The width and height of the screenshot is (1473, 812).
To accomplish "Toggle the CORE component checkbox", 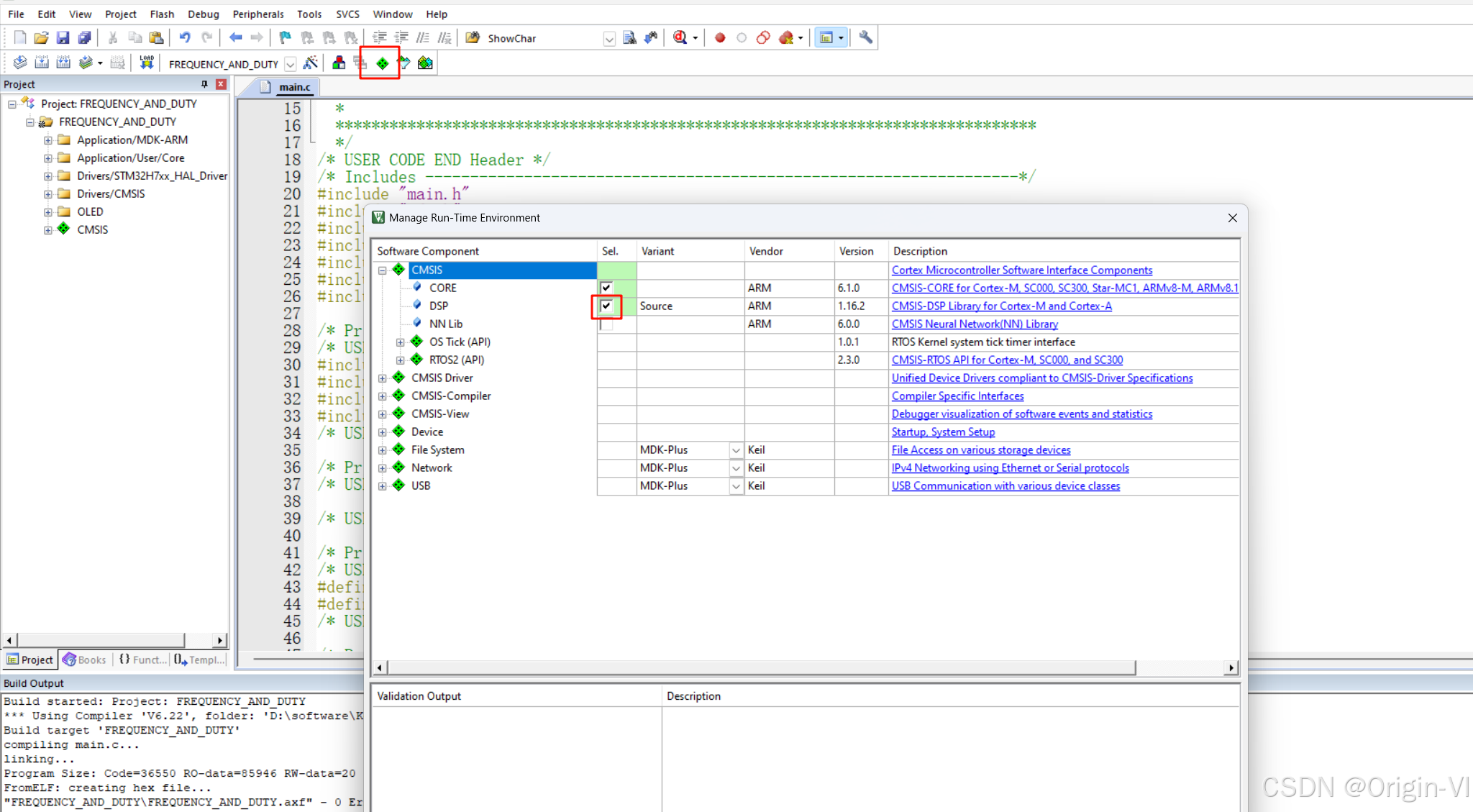I will [x=606, y=288].
